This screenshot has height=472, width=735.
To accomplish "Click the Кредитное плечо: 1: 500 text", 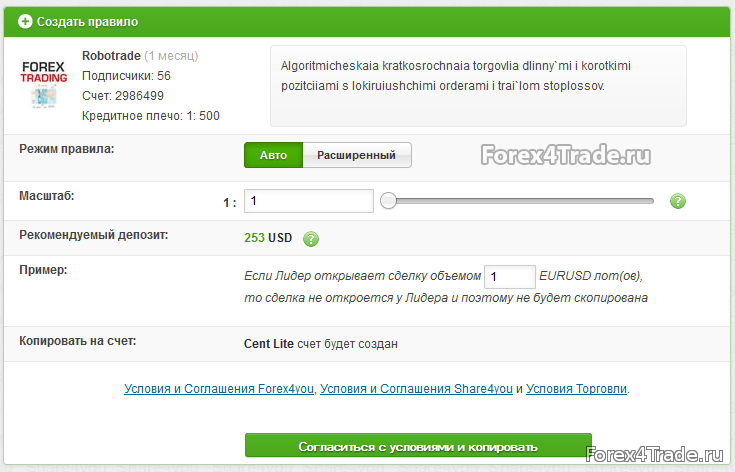I will tap(150, 116).
